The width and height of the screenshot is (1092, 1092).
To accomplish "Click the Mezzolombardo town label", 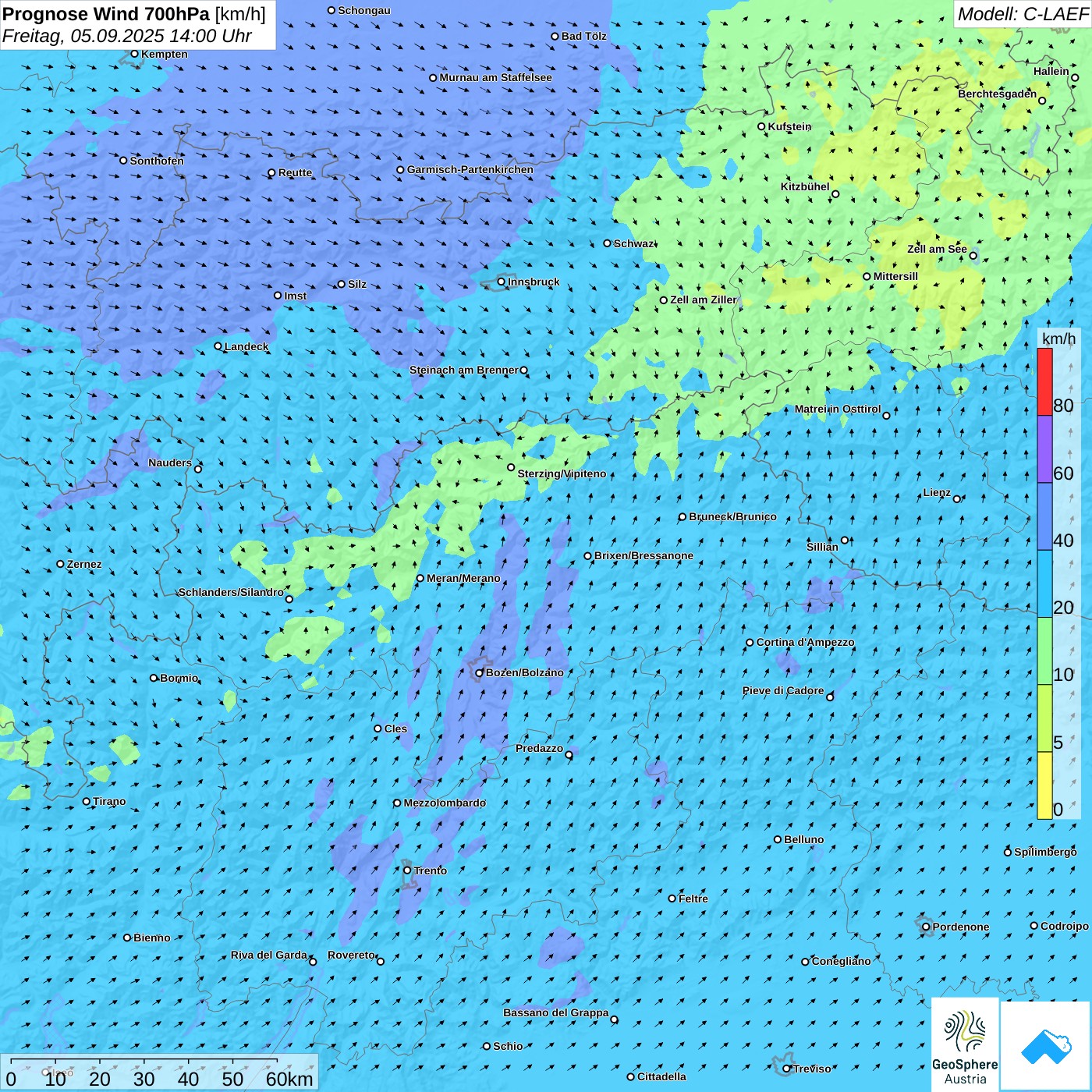I will click(x=445, y=803).
